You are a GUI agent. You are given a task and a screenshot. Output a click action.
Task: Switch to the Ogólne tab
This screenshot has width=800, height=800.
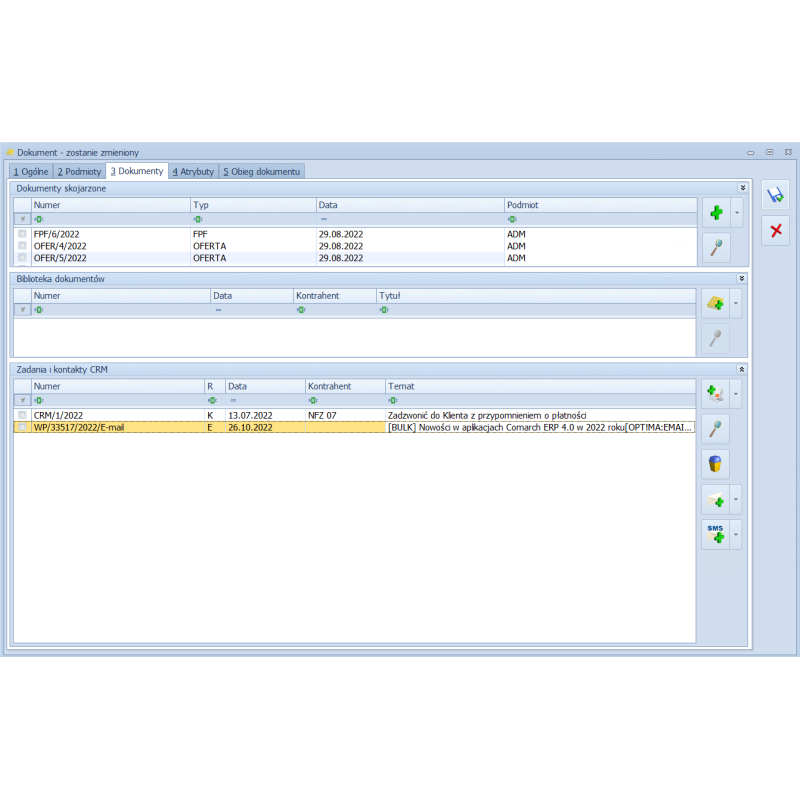(30, 172)
